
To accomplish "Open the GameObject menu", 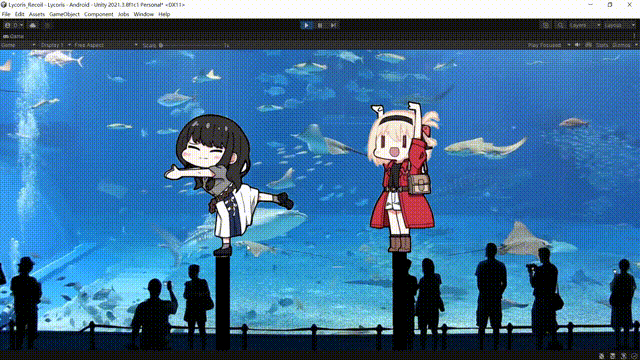I will coord(64,14).
